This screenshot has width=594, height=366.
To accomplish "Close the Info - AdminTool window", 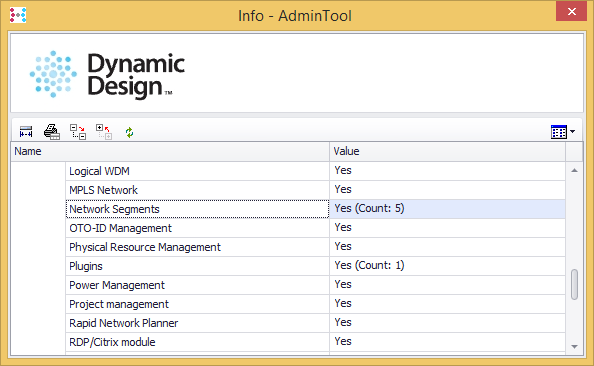I will coord(571,11).
